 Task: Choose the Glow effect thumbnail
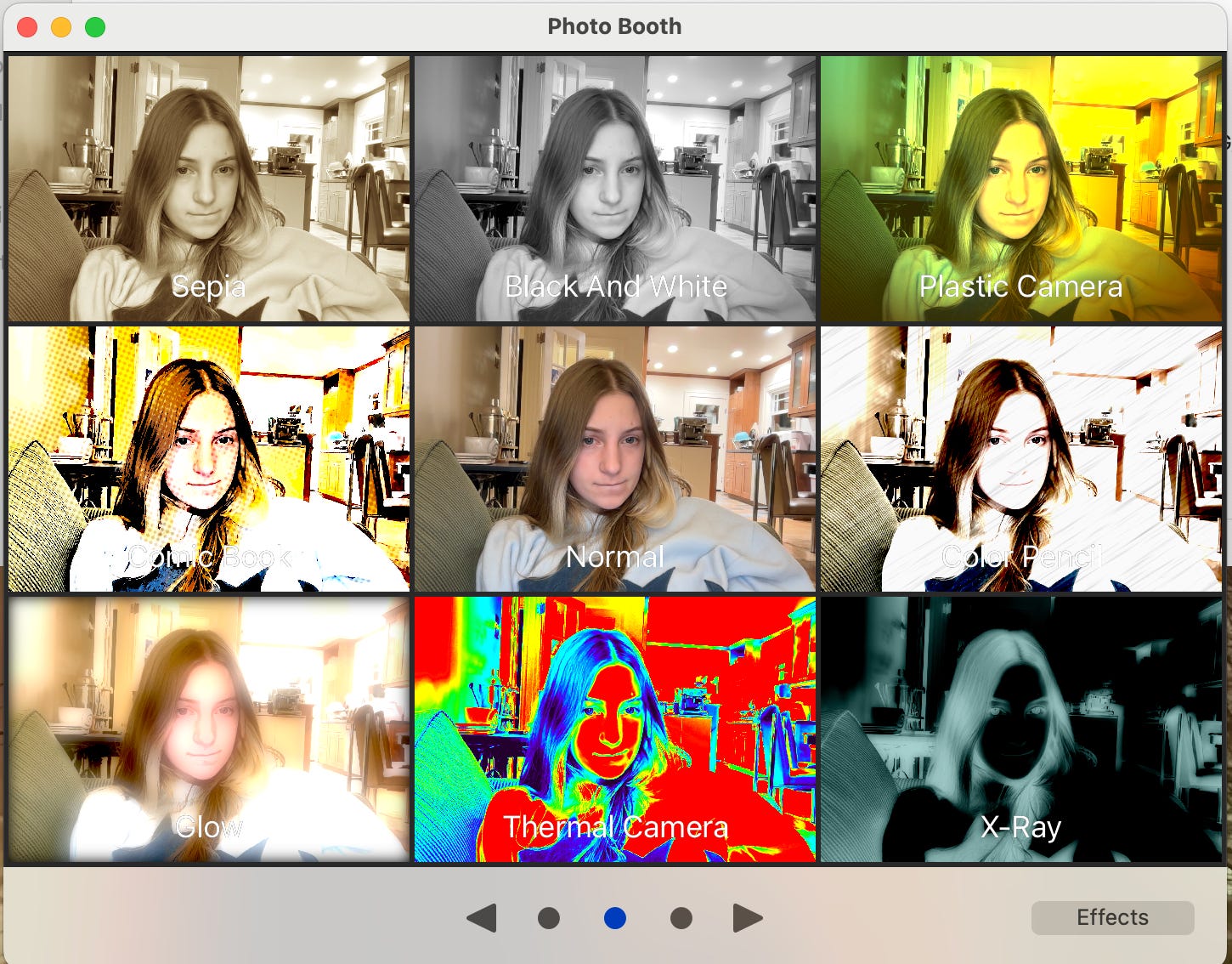tap(209, 729)
